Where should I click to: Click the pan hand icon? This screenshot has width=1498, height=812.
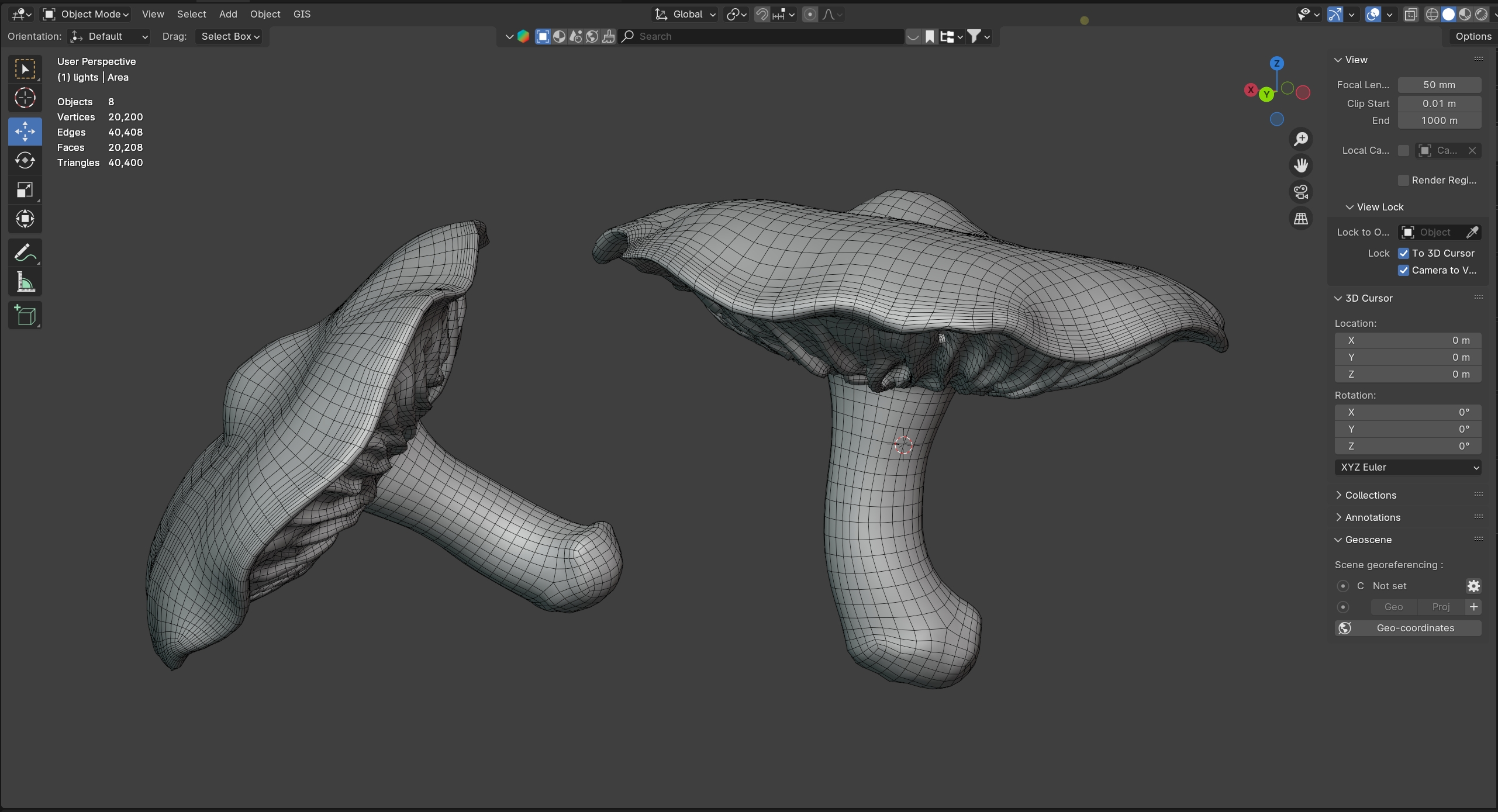coord(1300,165)
